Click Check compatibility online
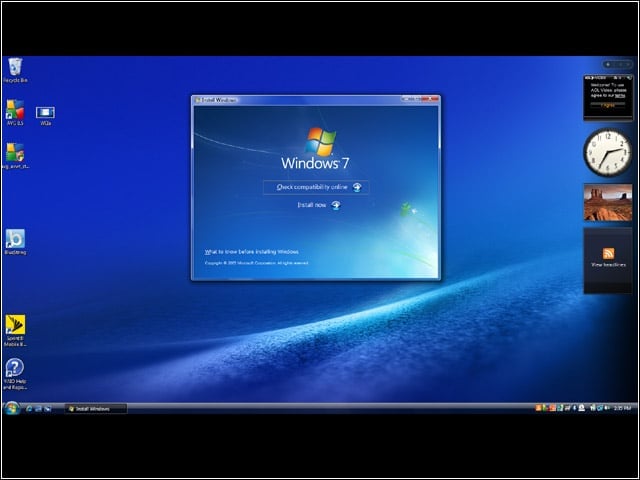Viewport: 640px width, 480px height. tap(316, 187)
